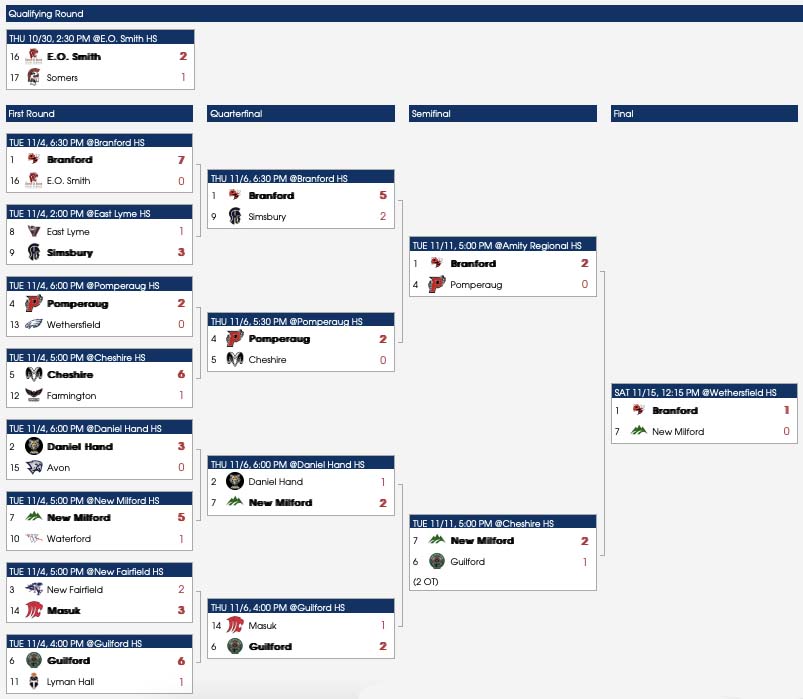The height and width of the screenshot is (699, 803).
Task: Select Simsbury team name in the Quarterfinal
Action: tap(267, 217)
